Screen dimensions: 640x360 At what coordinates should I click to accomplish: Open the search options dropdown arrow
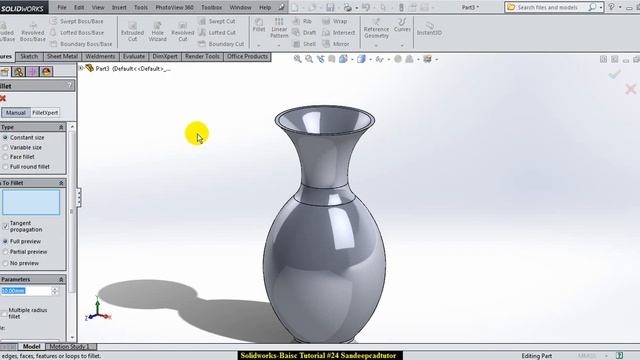(600, 8)
